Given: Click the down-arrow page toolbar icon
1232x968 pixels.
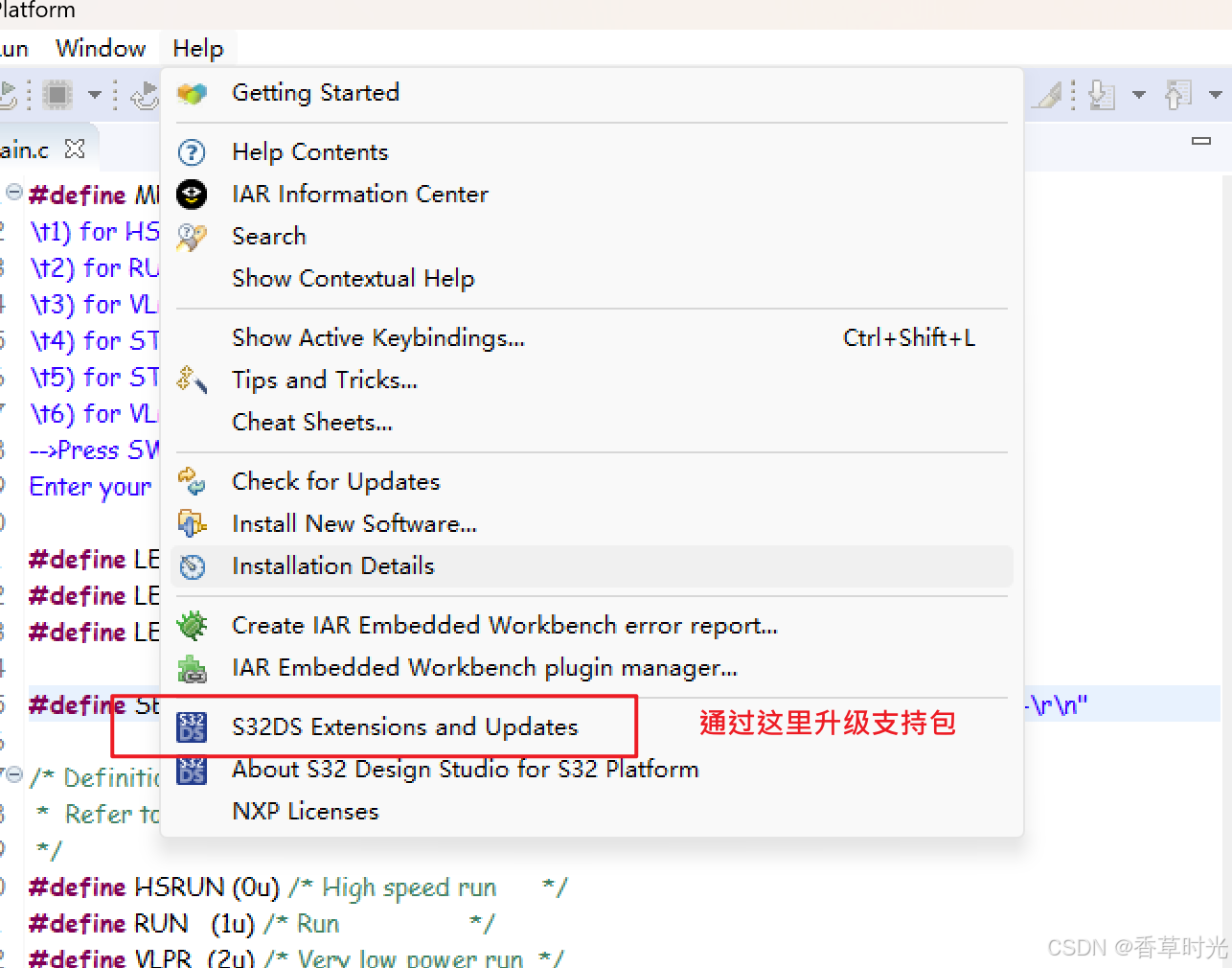Looking at the screenshot, I should (x=1104, y=95).
